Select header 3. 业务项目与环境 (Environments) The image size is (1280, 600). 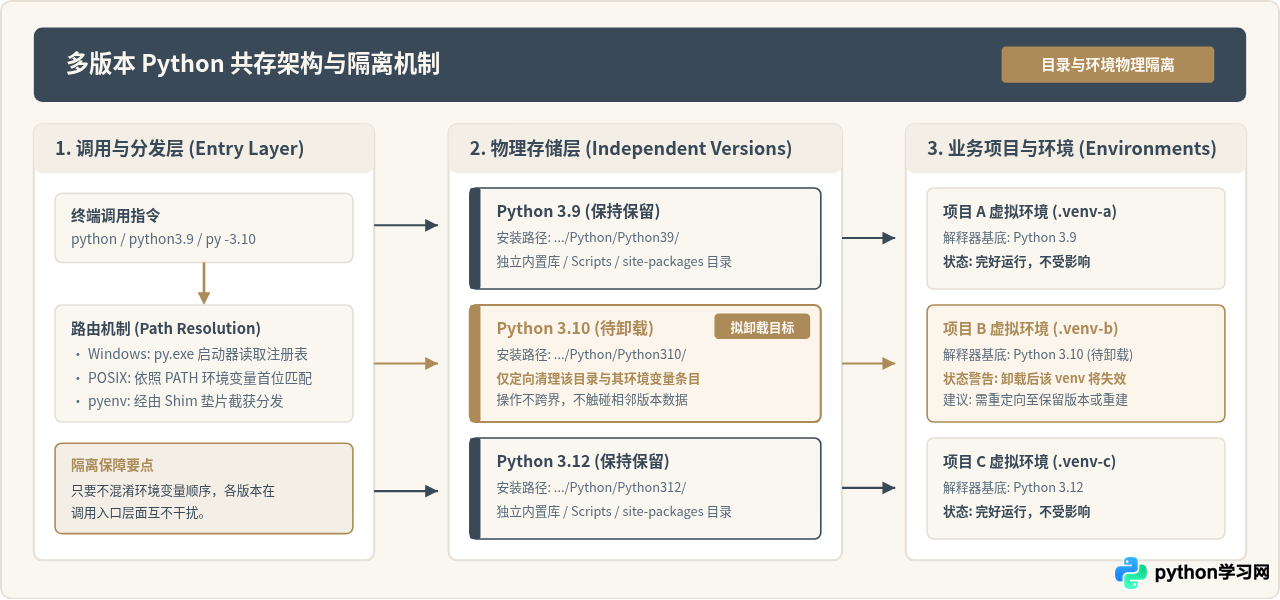point(1072,149)
